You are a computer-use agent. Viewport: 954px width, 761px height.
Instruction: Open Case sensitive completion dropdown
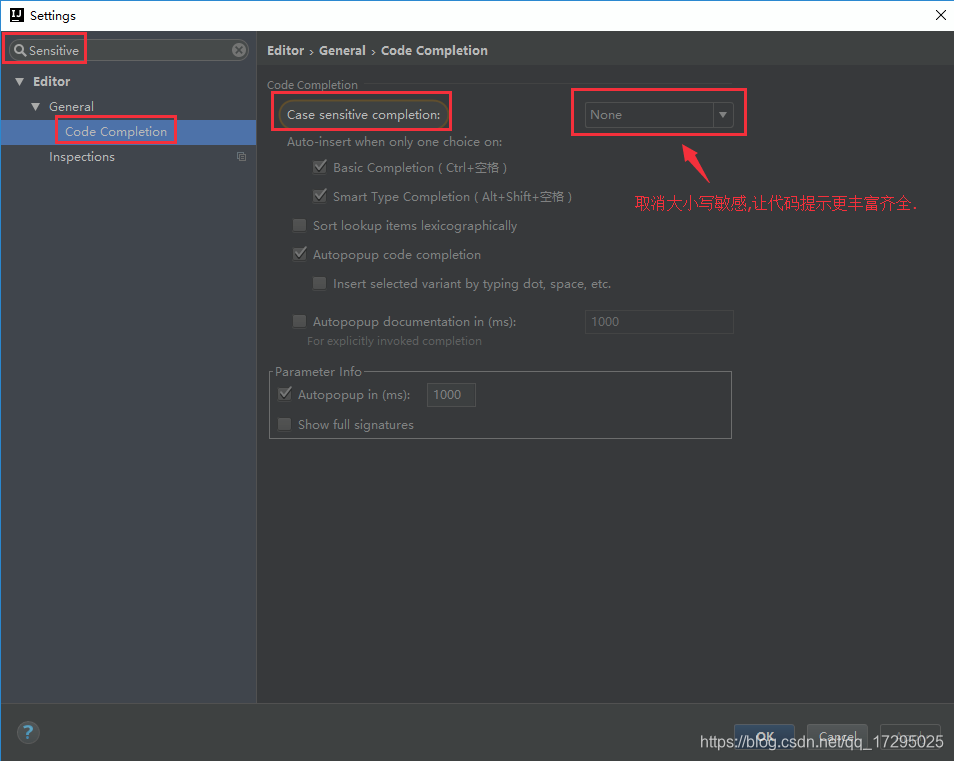659,114
